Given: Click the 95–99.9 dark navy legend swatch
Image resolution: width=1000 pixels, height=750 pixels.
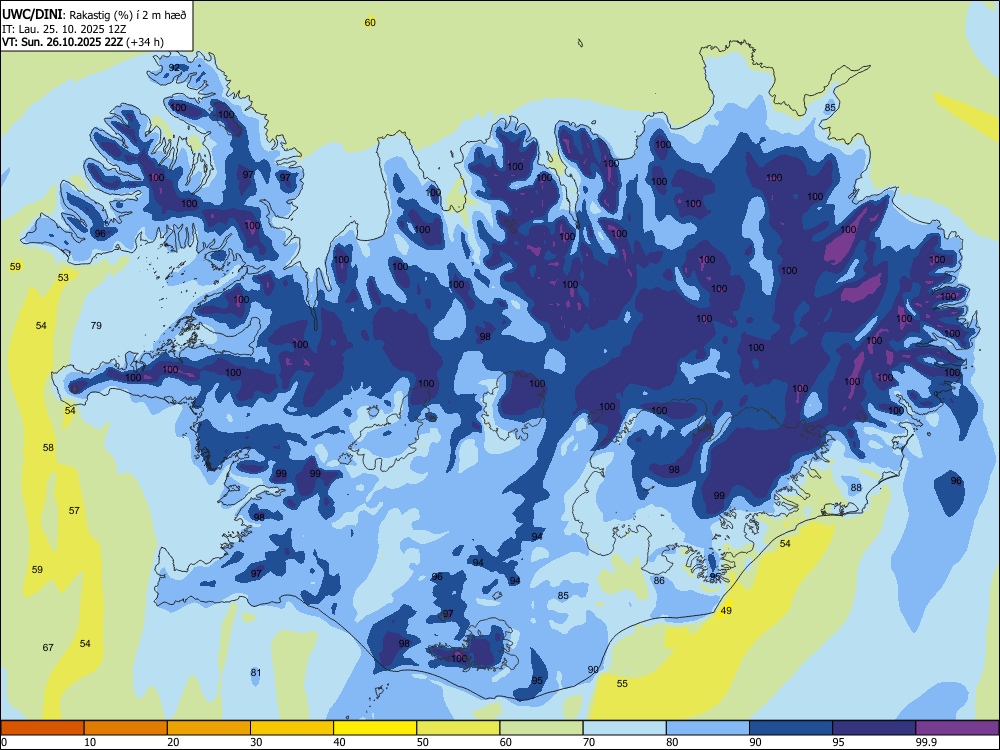Looking at the screenshot, I should tap(874, 728).
